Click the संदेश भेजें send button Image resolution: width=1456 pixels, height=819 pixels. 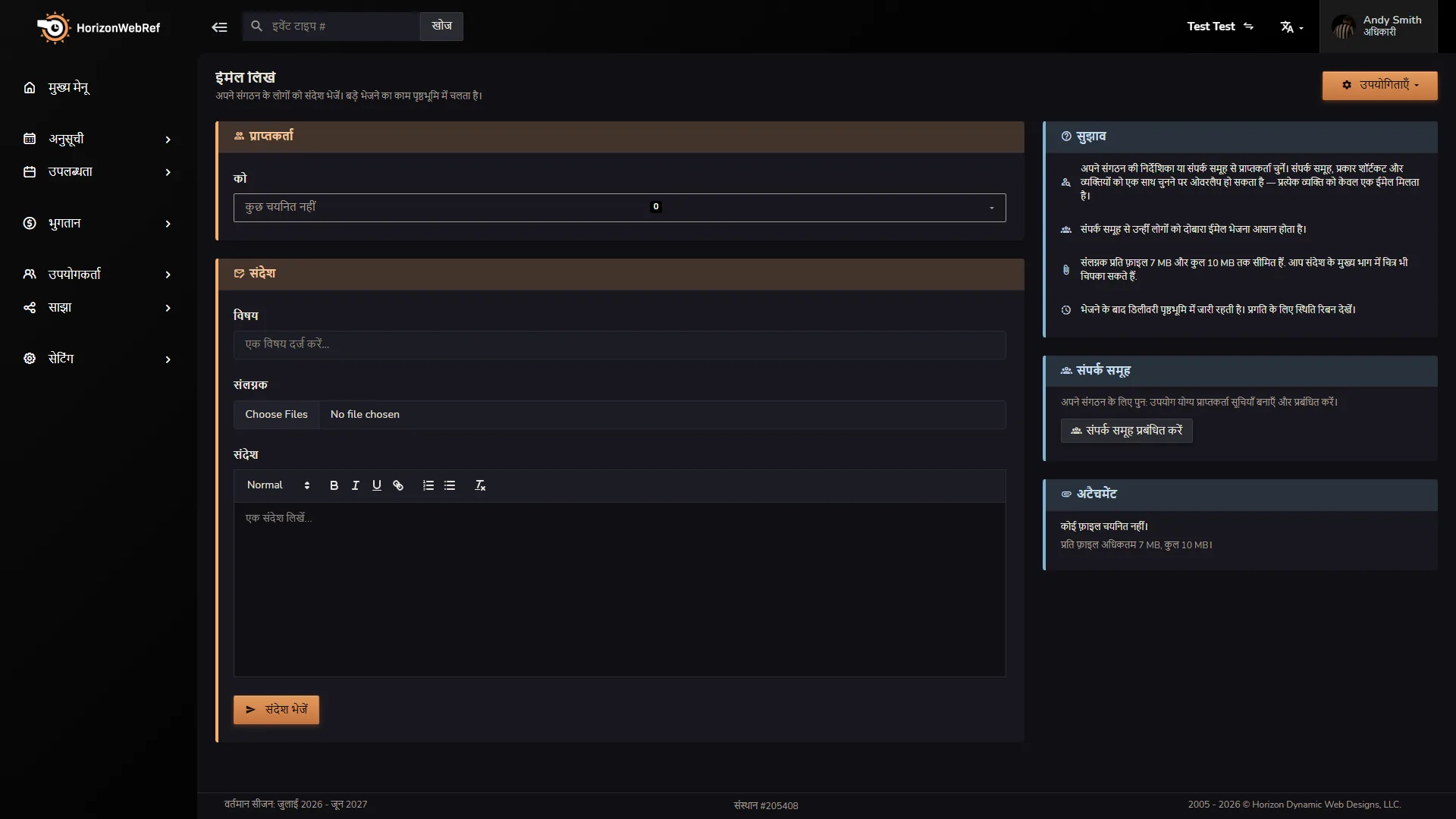point(276,710)
